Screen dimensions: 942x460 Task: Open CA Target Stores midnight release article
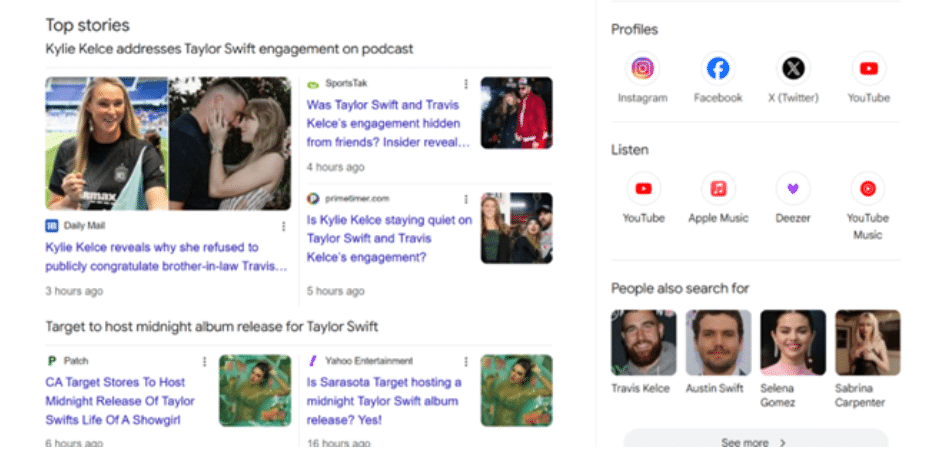(120, 401)
